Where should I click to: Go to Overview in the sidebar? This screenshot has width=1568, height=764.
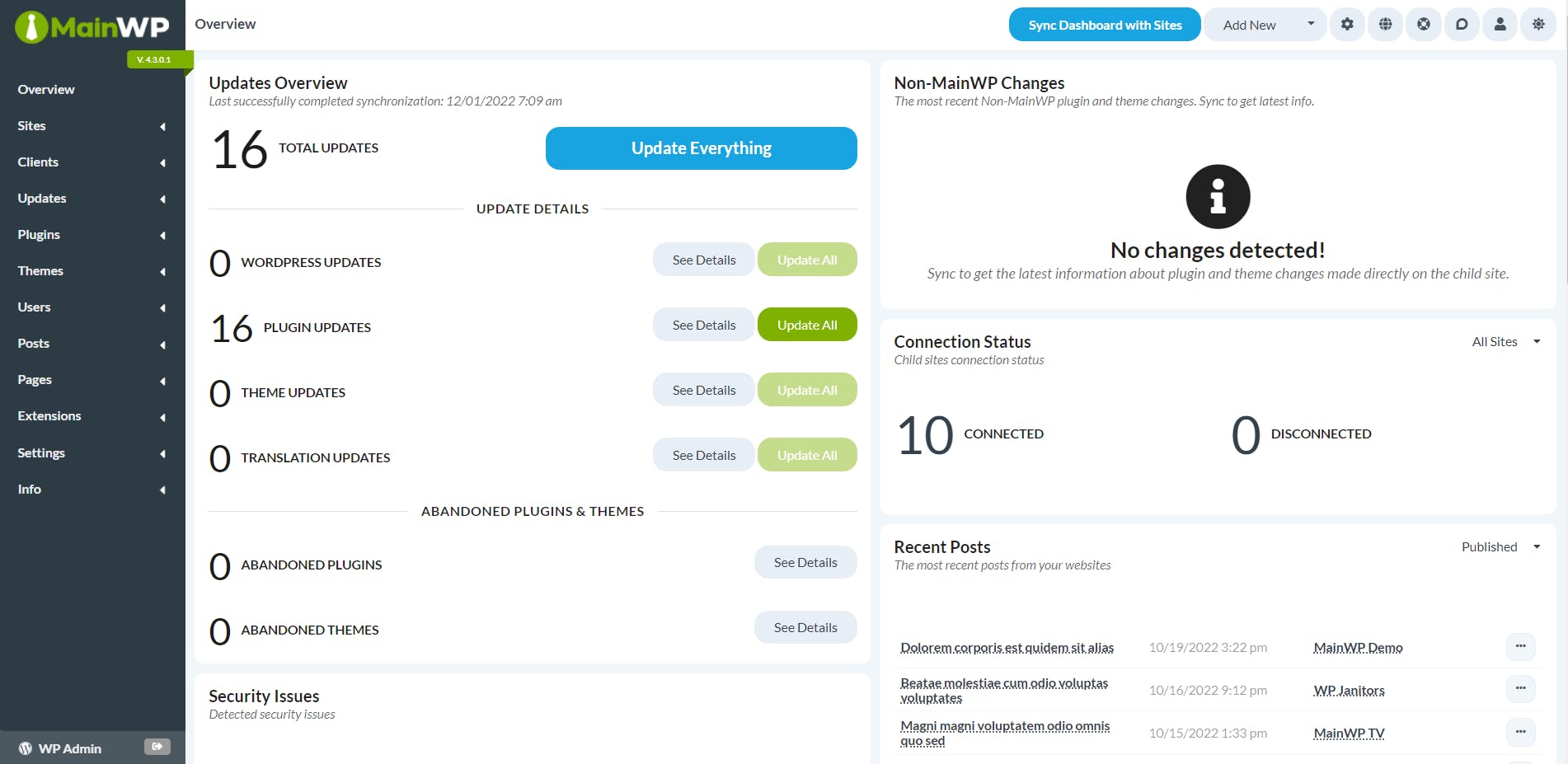point(46,90)
